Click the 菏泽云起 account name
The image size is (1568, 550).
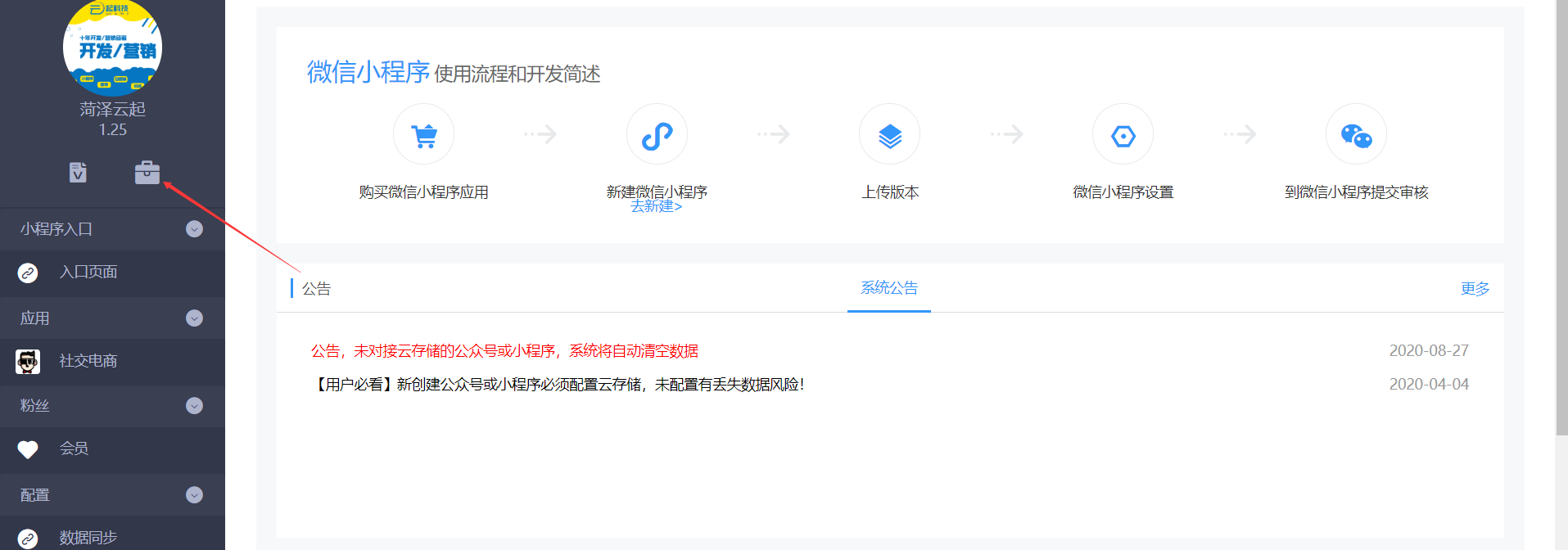(x=113, y=110)
